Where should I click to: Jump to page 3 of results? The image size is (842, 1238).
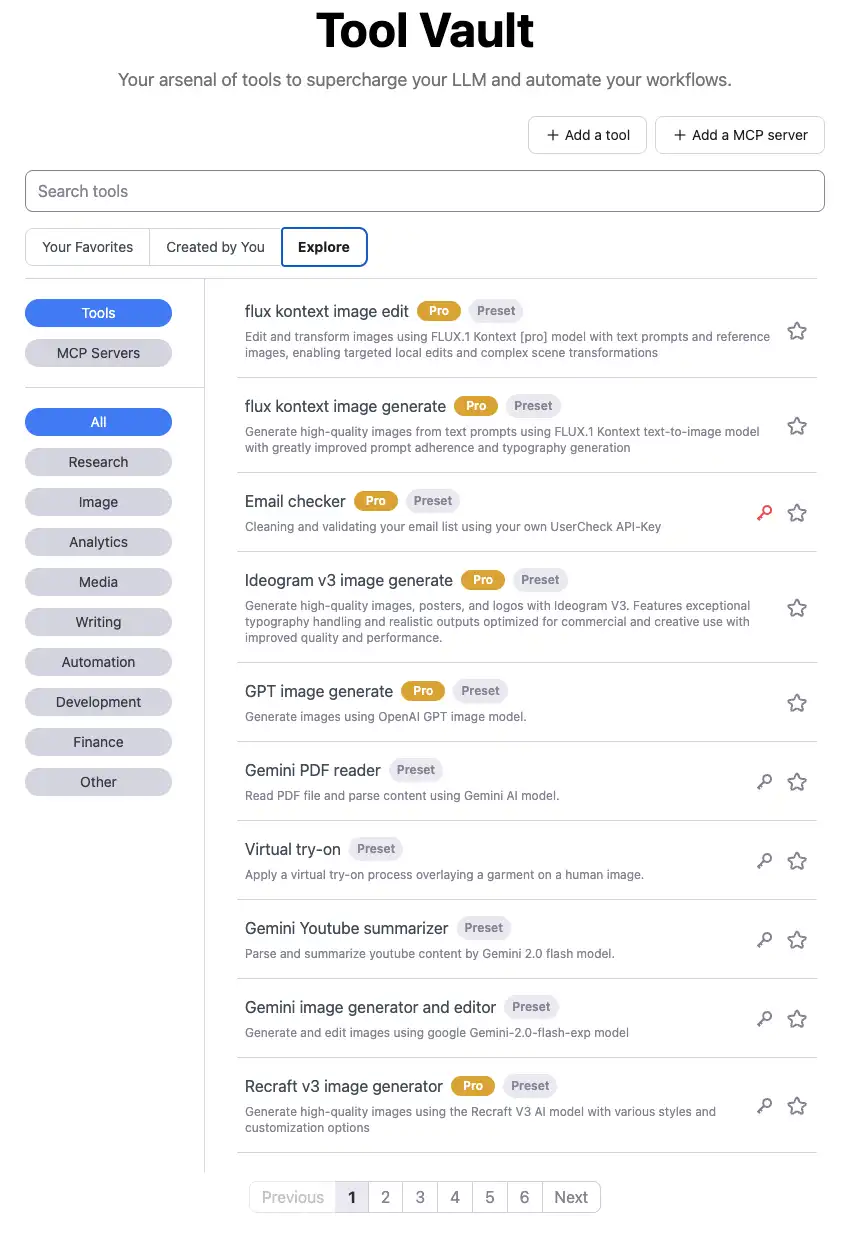coord(420,1197)
